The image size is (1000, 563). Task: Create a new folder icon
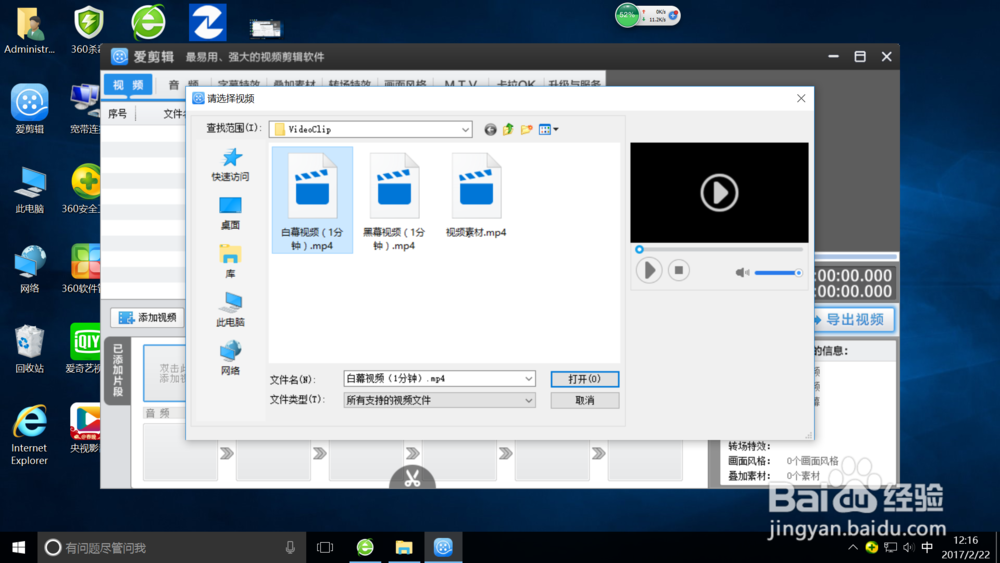(x=526, y=129)
